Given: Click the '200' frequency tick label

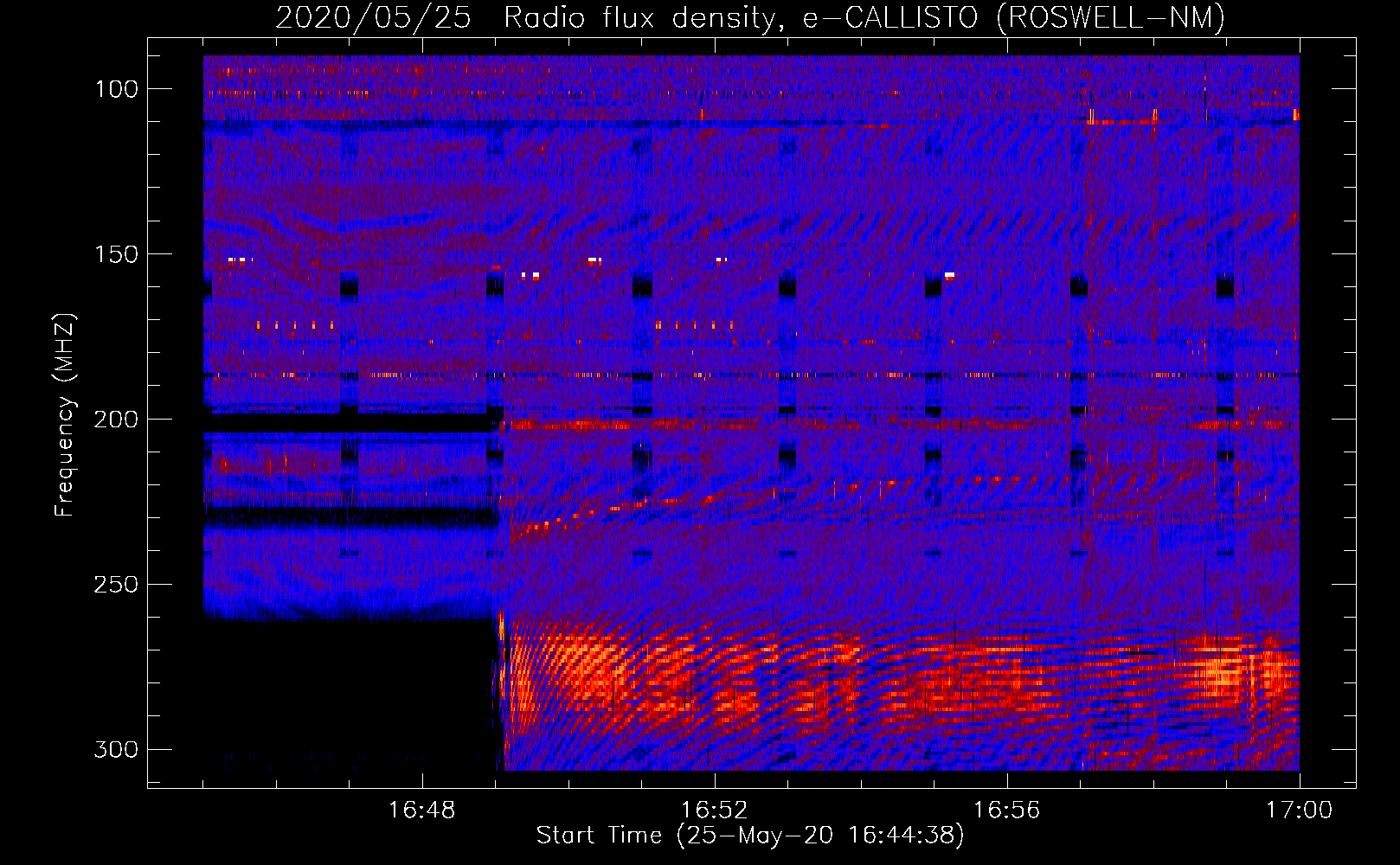Looking at the screenshot, I should pos(116,420).
